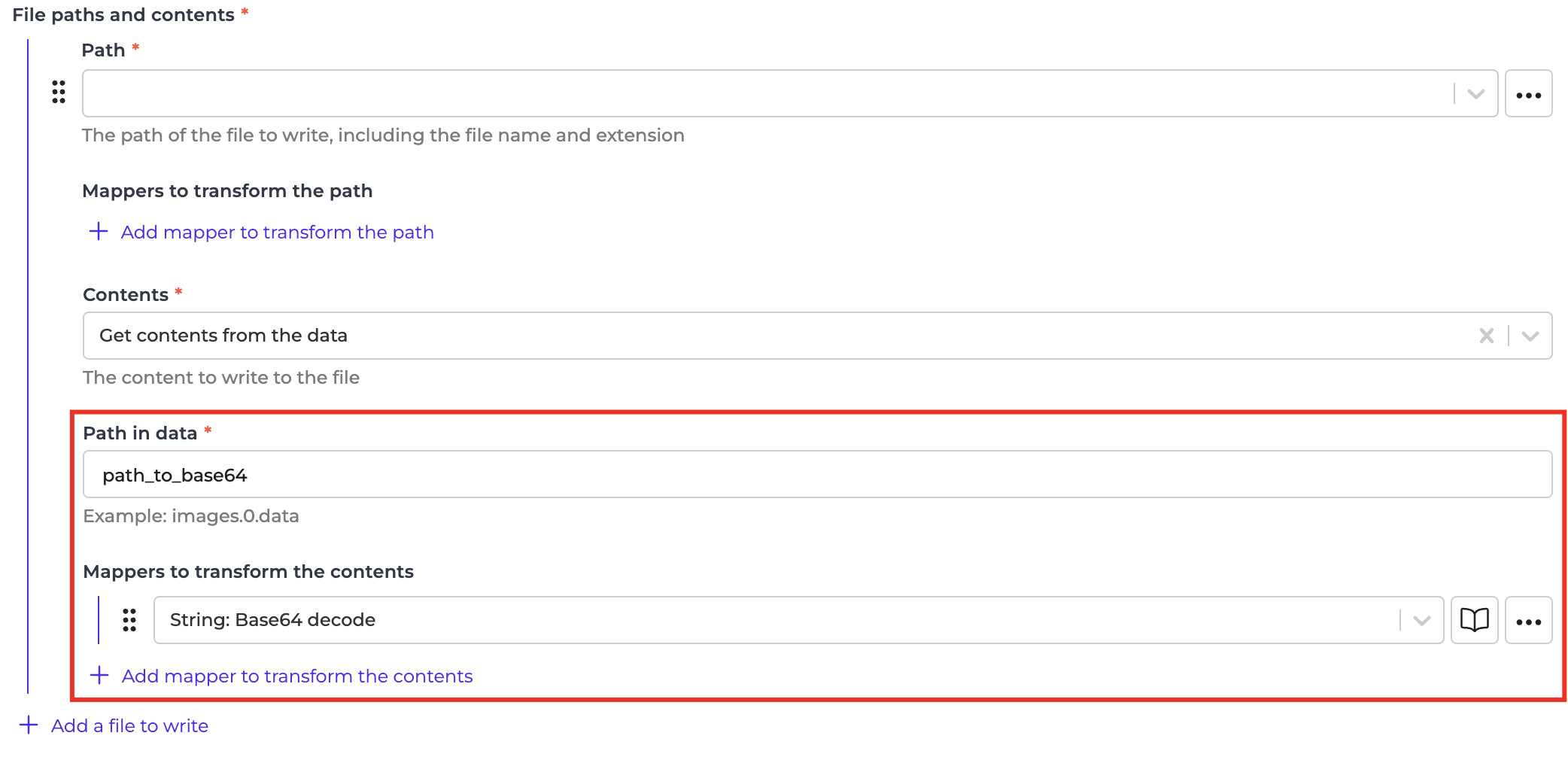Grab the drag handle of the Base64 decode mapper
The image size is (1568, 757).
pos(129,620)
